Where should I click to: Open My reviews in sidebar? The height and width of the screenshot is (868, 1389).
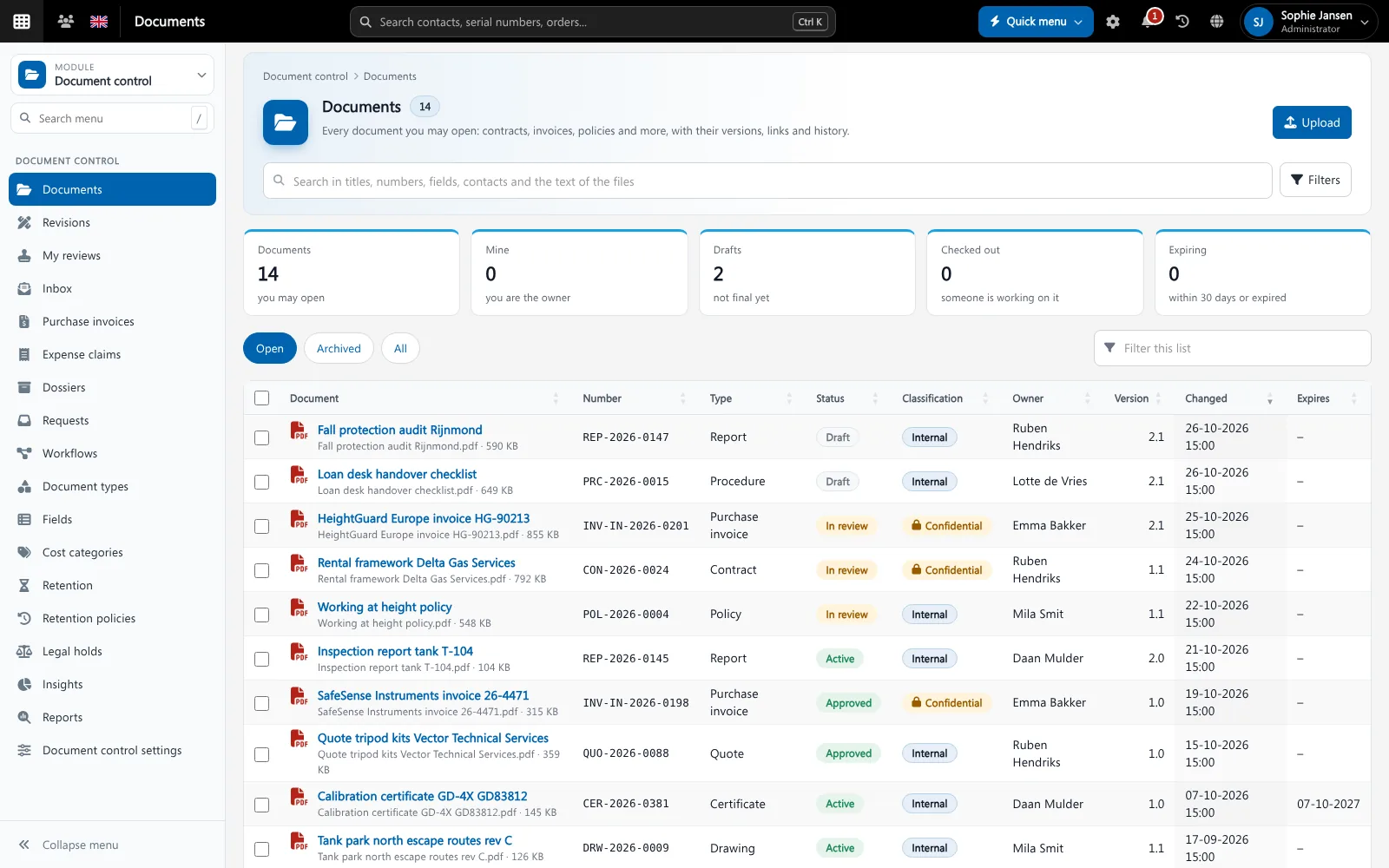113,255
